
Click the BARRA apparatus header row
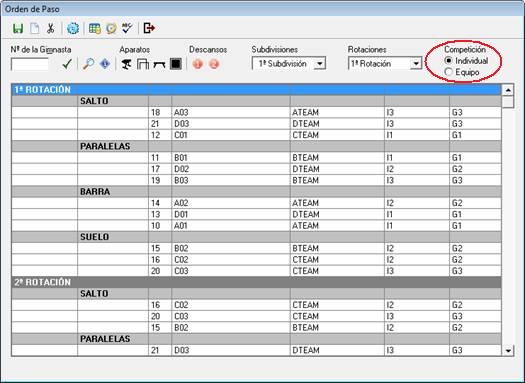[x=256, y=192]
